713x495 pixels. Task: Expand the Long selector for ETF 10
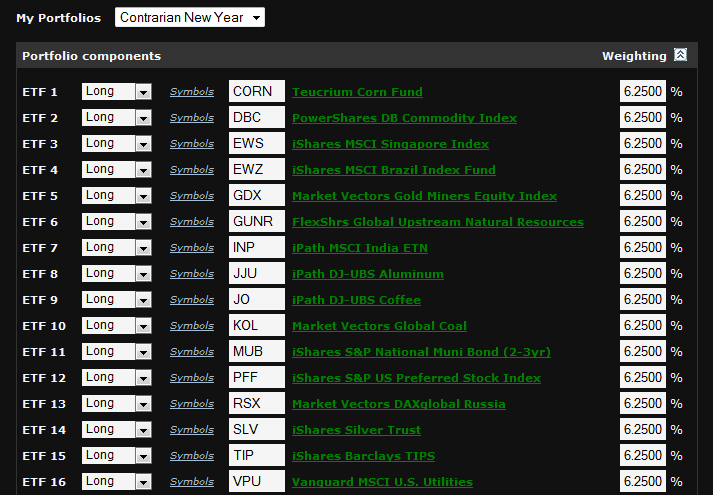click(x=116, y=325)
